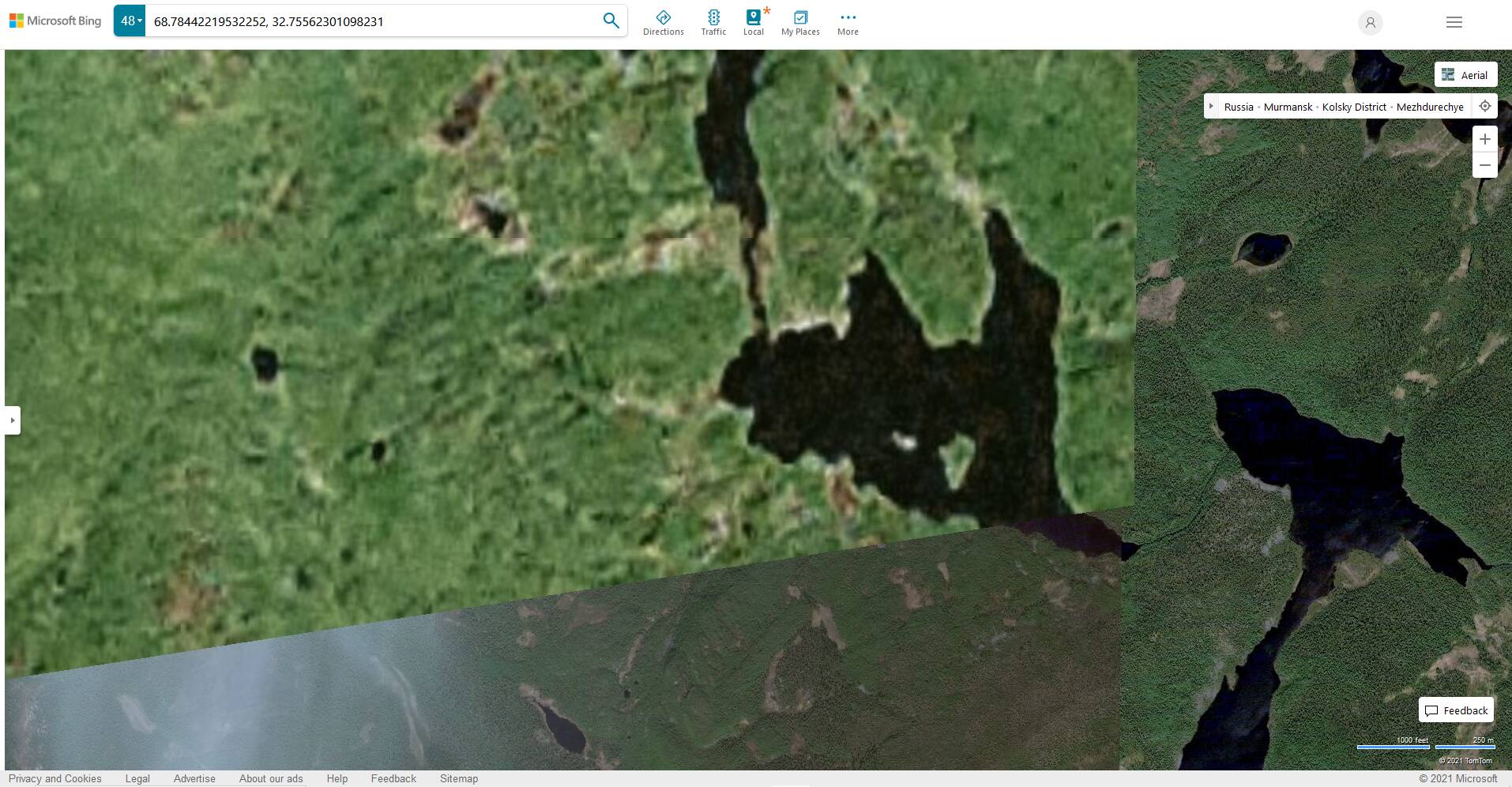The image size is (1512, 787).
Task: Switch map style via Aerial button
Action: pos(1465,75)
